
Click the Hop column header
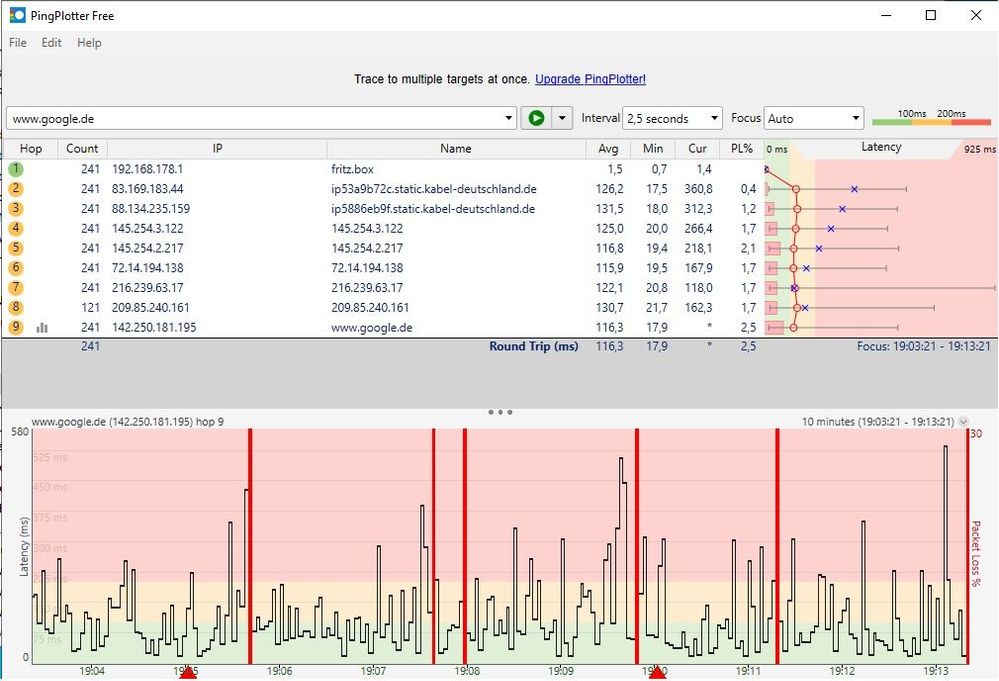click(31, 148)
